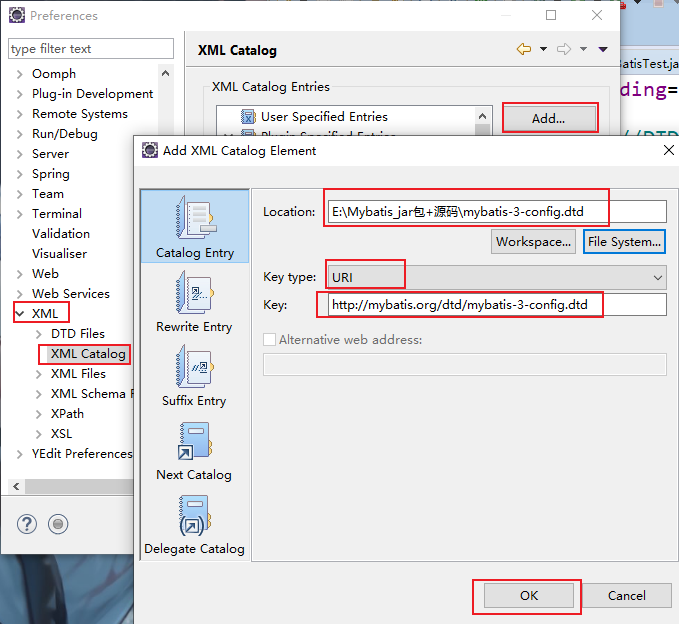Open XML Catalog view menu arrow
Image resolution: width=679 pixels, height=624 pixels.
pos(603,49)
